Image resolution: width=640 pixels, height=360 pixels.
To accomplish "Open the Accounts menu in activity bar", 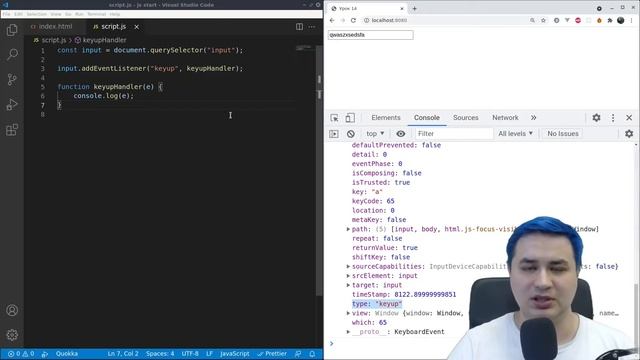I will (x=12, y=310).
